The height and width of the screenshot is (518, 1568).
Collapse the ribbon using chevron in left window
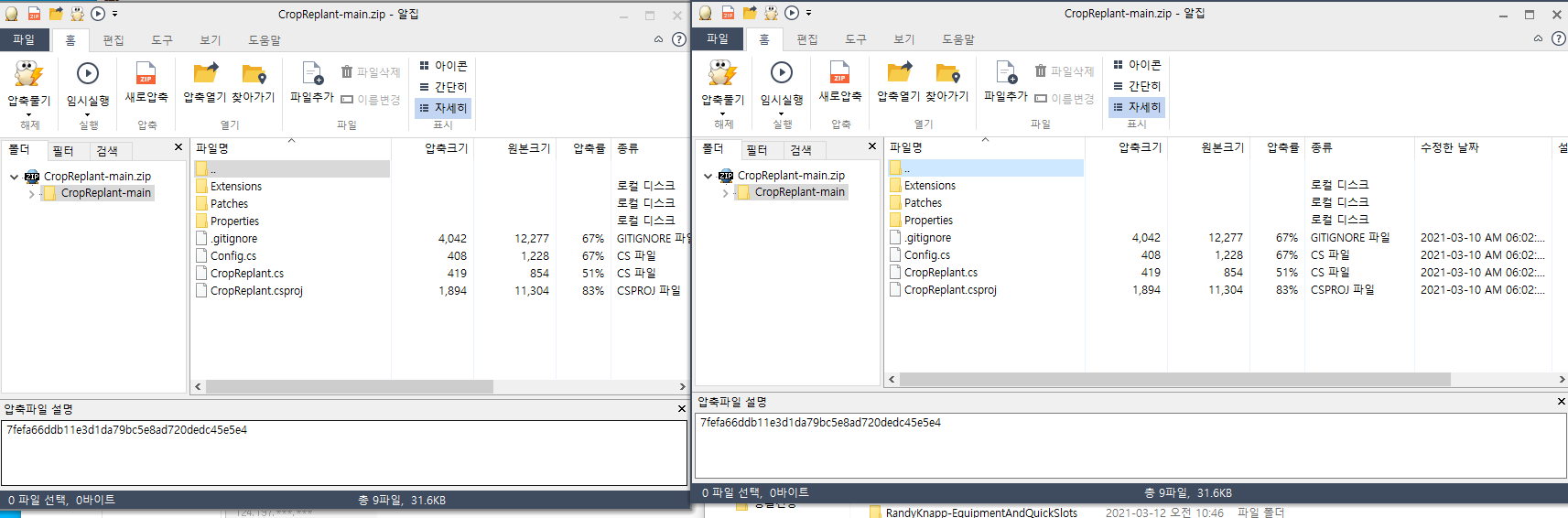point(658,39)
